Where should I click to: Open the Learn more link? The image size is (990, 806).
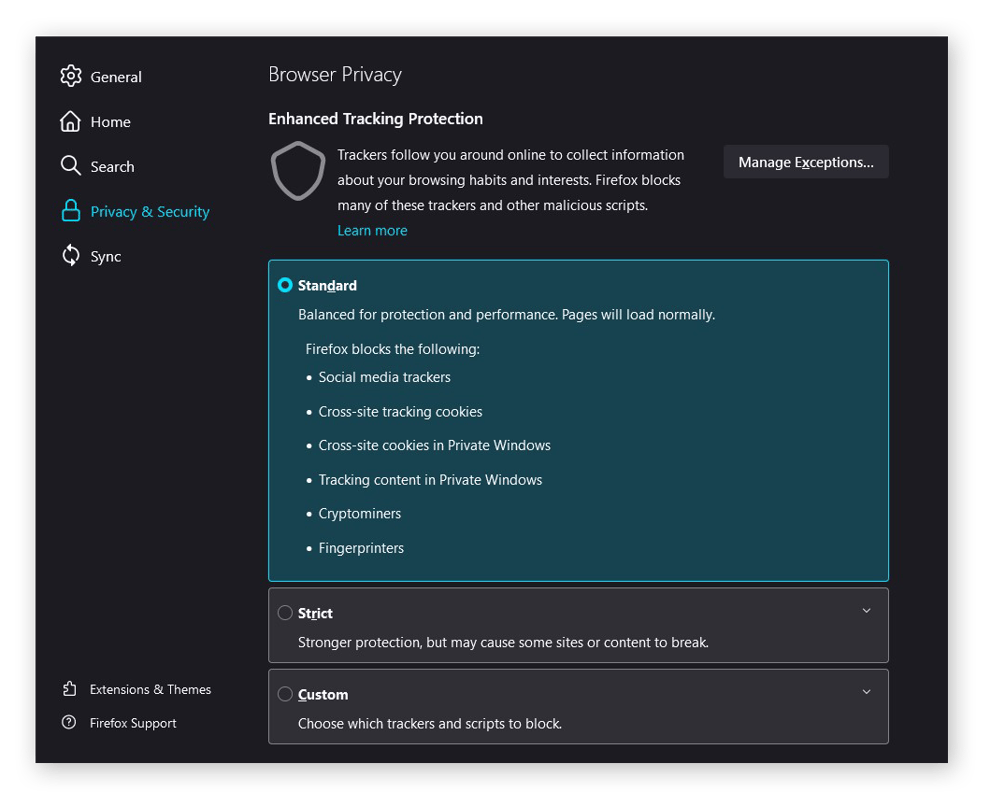coord(372,230)
